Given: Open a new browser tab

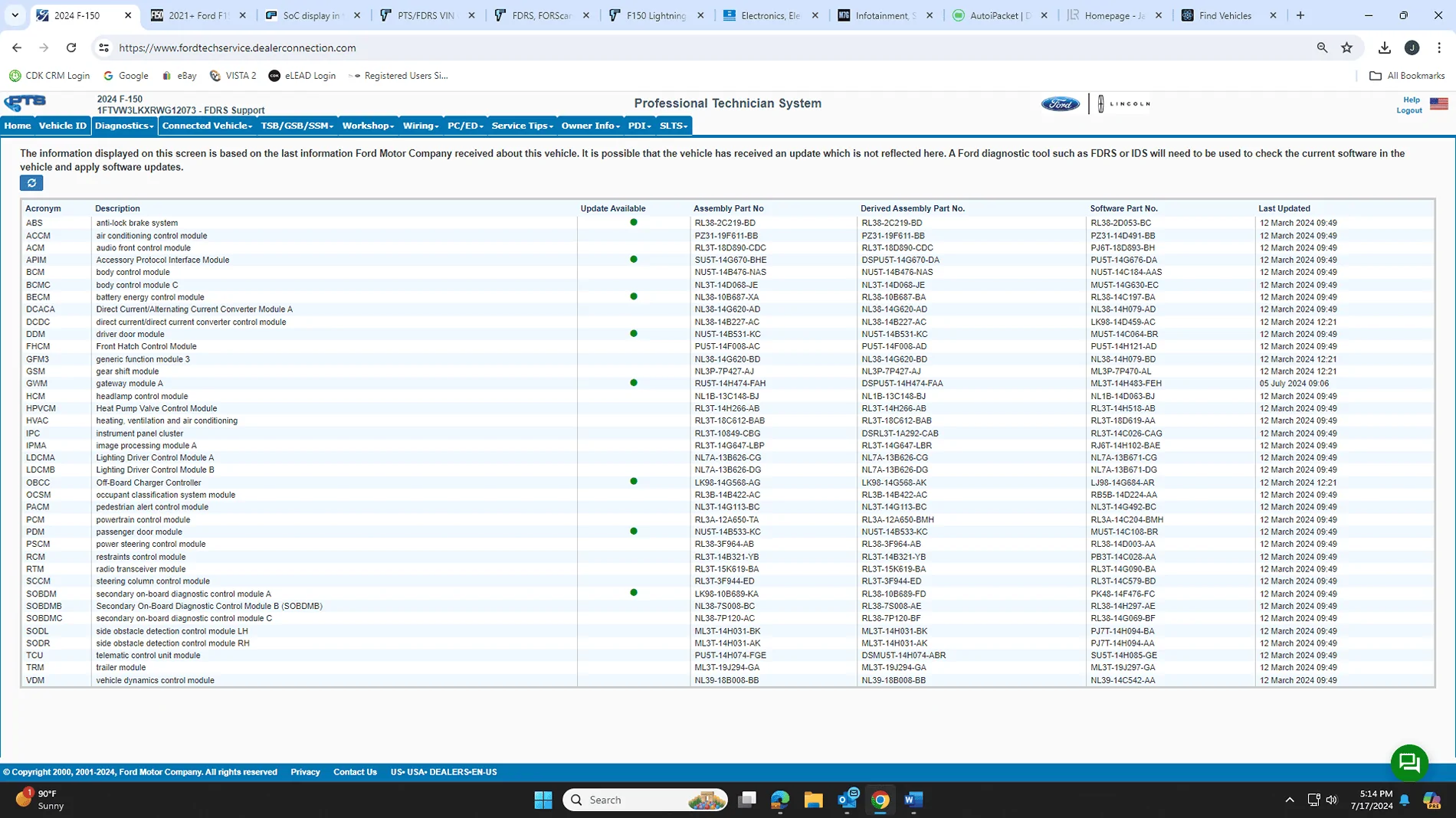Looking at the screenshot, I should (1300, 15).
